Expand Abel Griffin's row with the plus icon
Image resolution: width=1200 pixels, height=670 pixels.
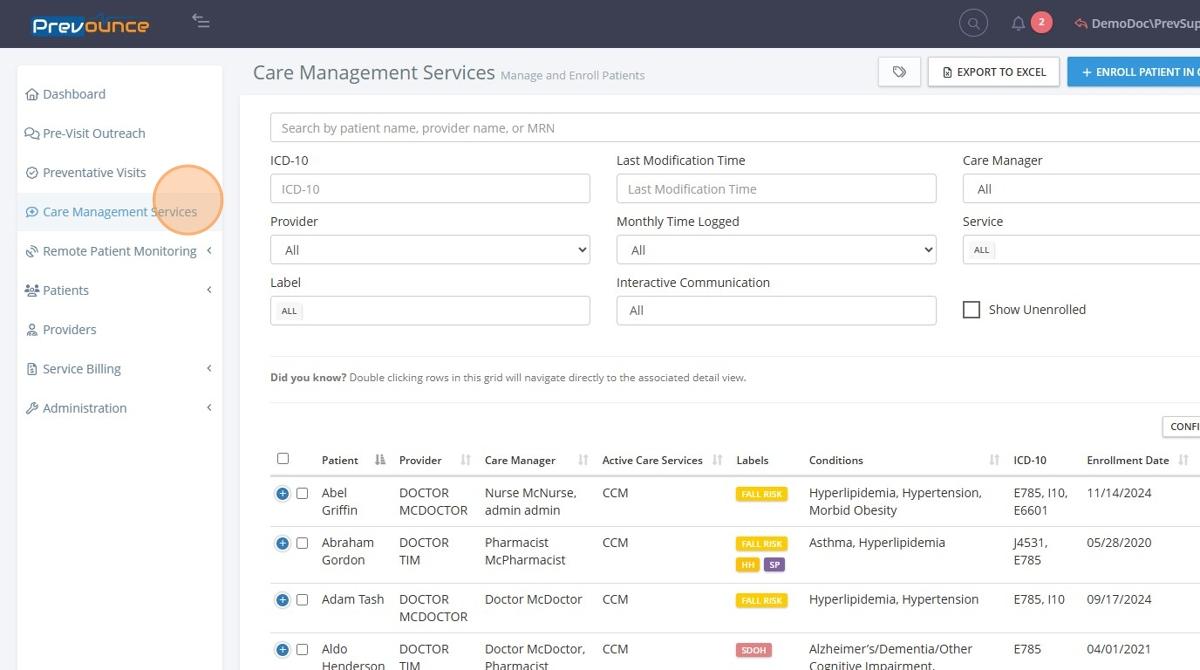[282, 493]
